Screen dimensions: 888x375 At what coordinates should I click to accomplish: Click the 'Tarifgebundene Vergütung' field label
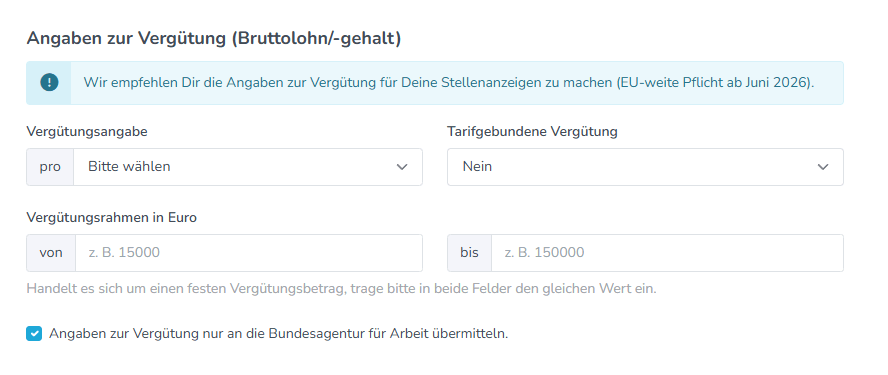click(x=532, y=131)
